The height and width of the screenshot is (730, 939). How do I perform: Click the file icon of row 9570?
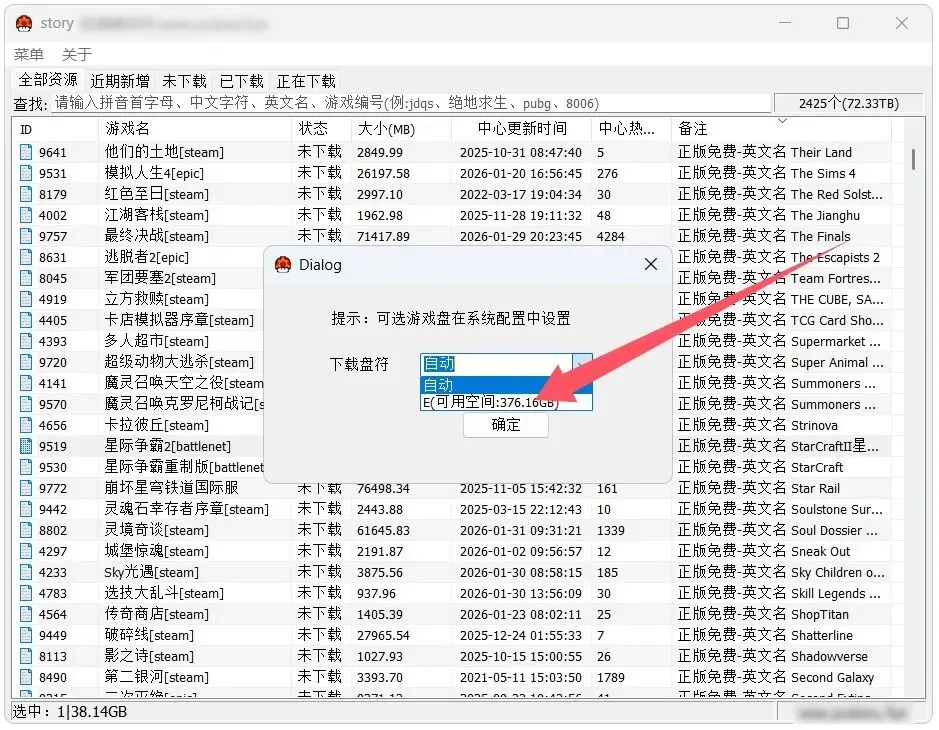coord(26,404)
